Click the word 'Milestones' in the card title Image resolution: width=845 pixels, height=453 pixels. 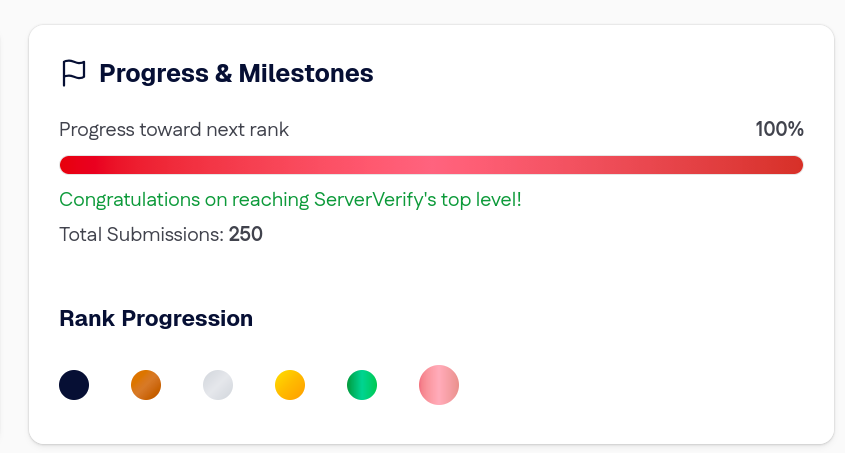point(306,73)
